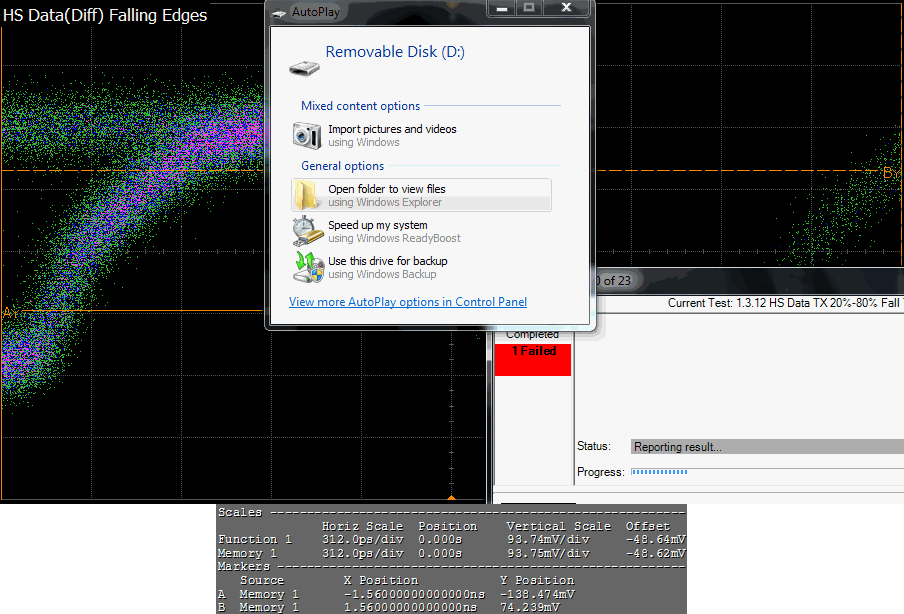Viewport: 904px width, 614px height.
Task: Minimize the AutoPlay dialog
Action: (x=501, y=9)
